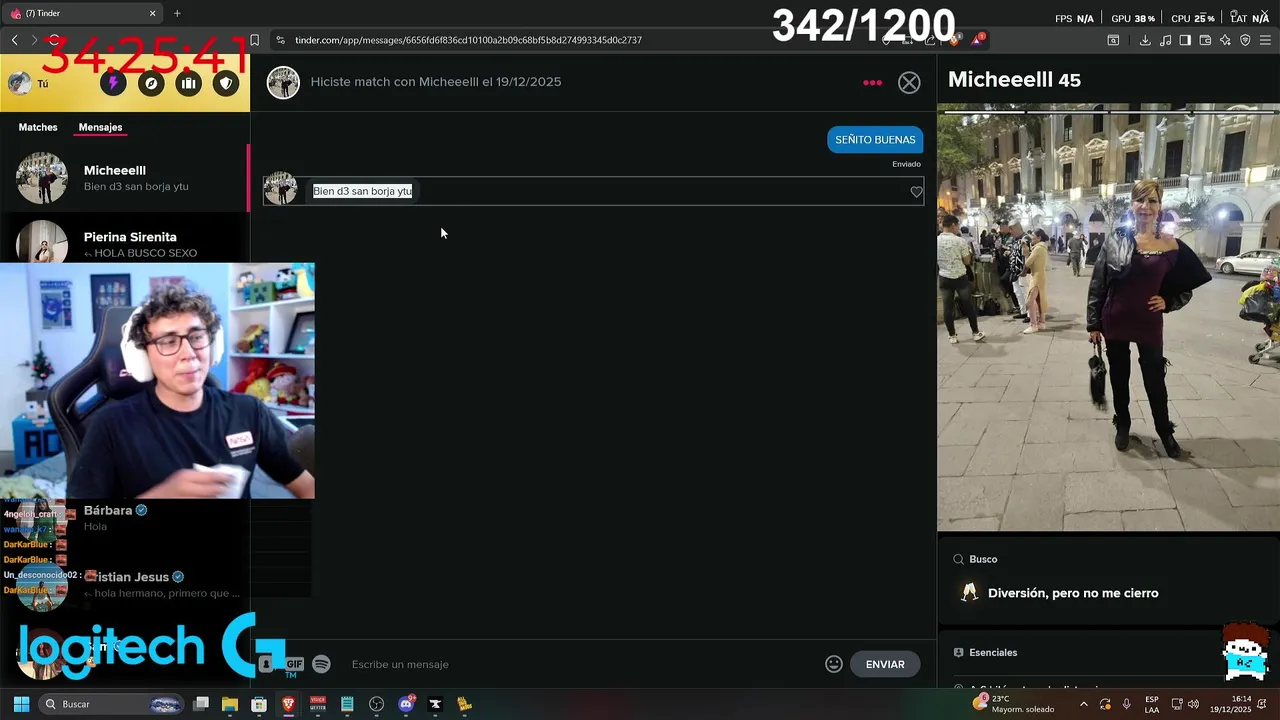Open Microsoft Store from the taskbar
The height and width of the screenshot is (720, 1280).
tap(259, 704)
